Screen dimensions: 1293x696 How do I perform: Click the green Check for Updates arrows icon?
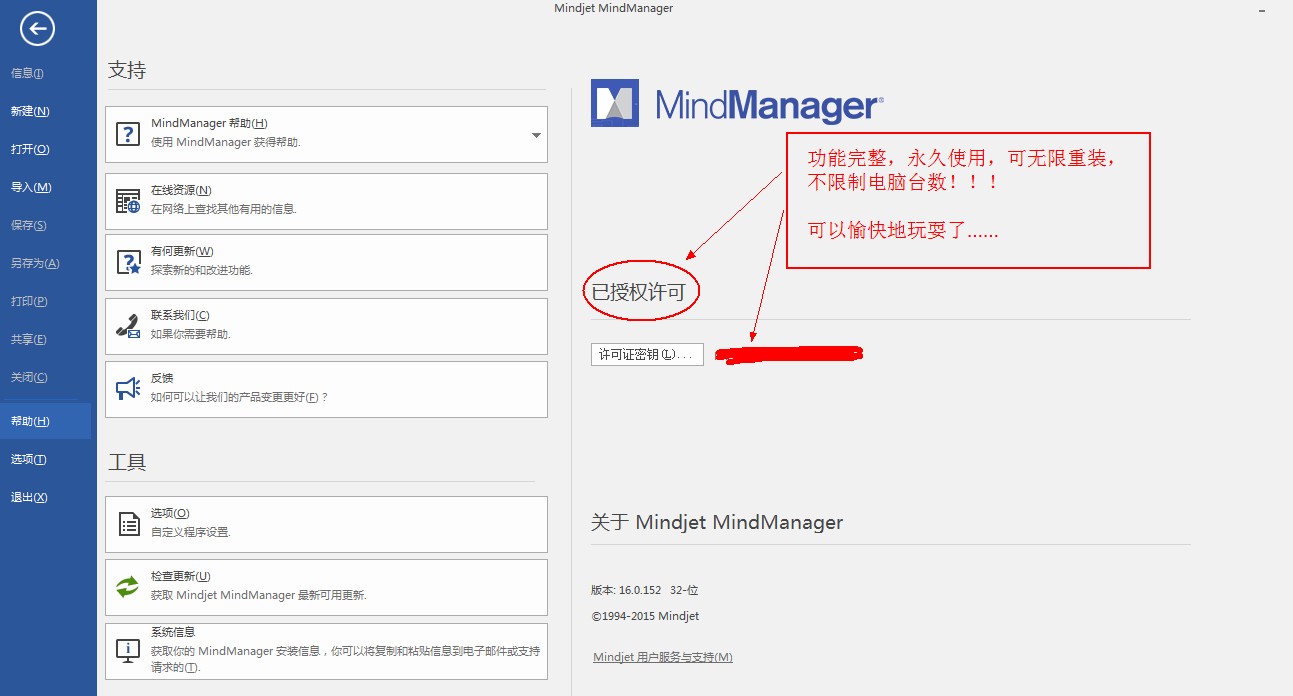coord(128,587)
